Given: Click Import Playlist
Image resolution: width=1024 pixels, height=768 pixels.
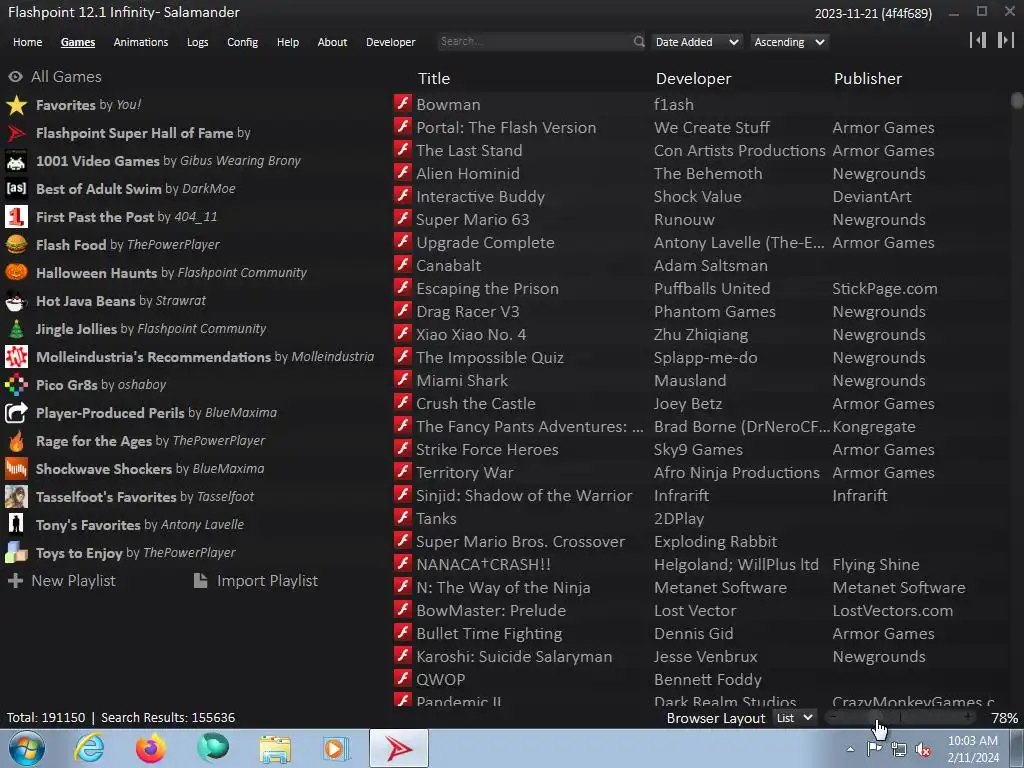Looking at the screenshot, I should click(x=256, y=581).
